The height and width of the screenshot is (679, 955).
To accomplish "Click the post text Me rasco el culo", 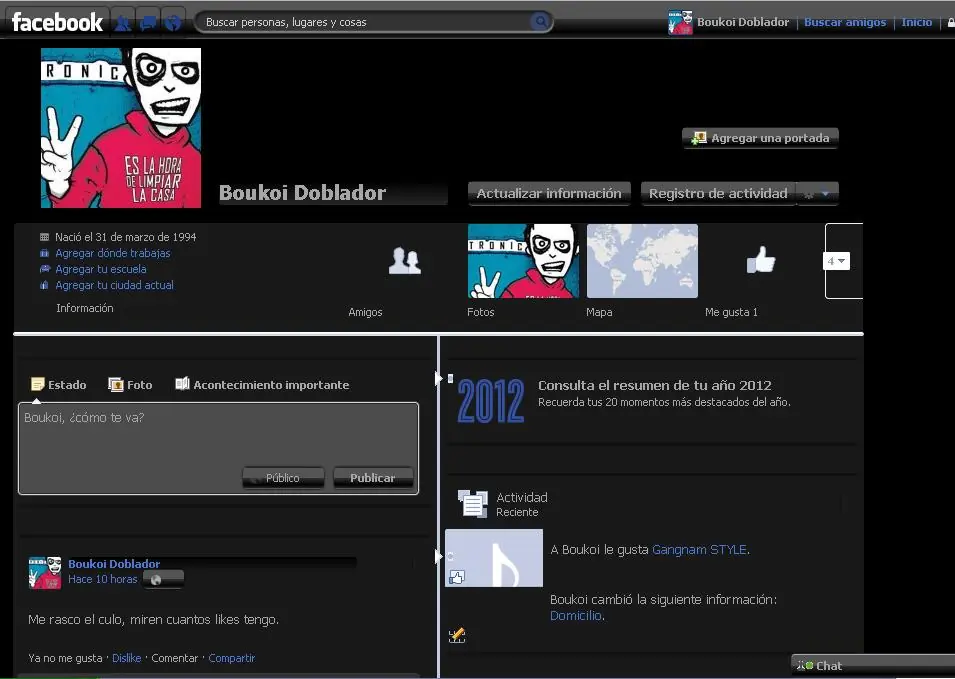I will (153, 620).
